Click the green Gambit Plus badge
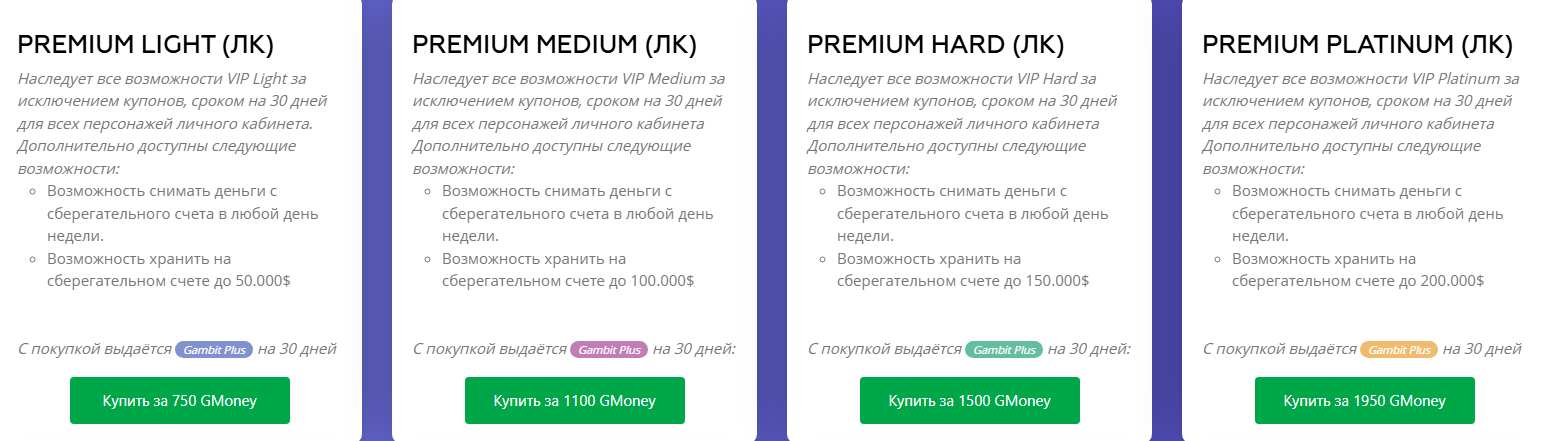This screenshot has height=441, width=1543. [1004, 350]
